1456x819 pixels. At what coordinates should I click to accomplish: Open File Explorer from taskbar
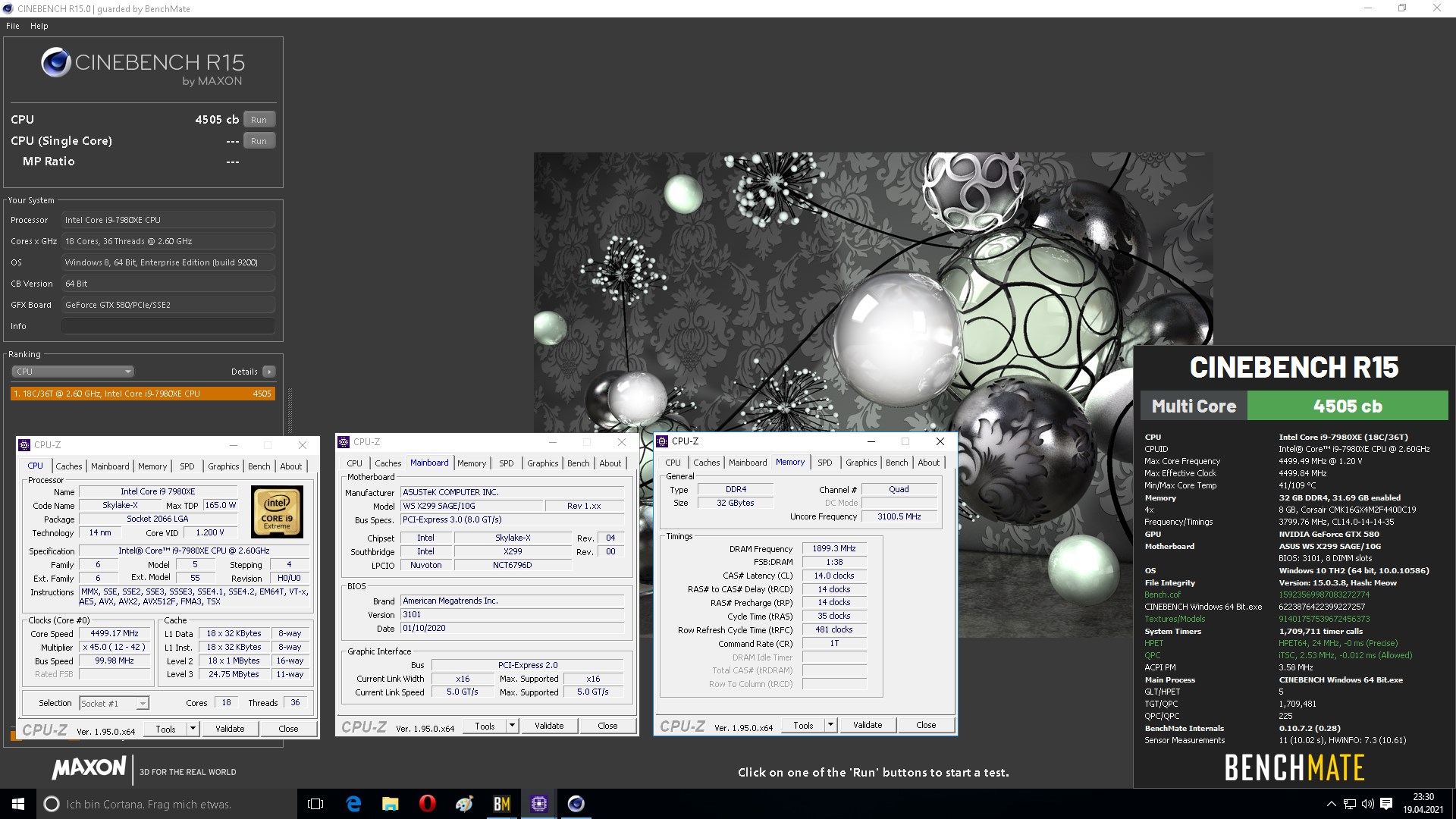click(x=391, y=804)
